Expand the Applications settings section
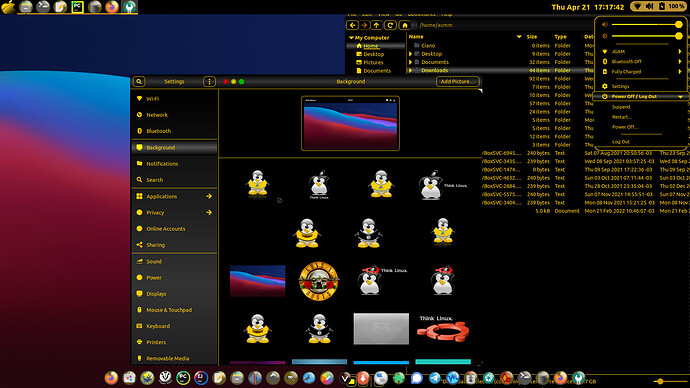 click(x=209, y=196)
